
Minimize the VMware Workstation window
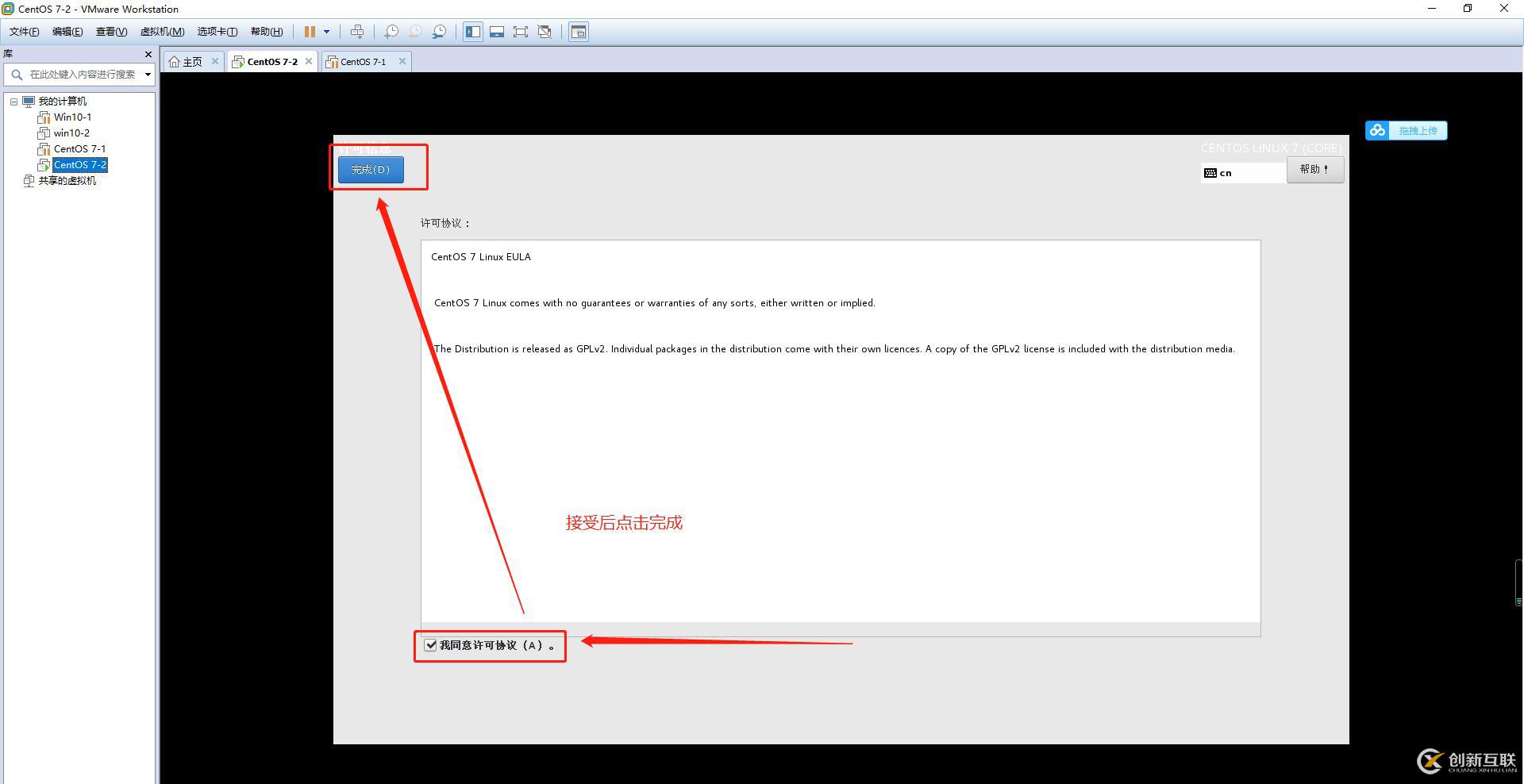pos(1432,9)
